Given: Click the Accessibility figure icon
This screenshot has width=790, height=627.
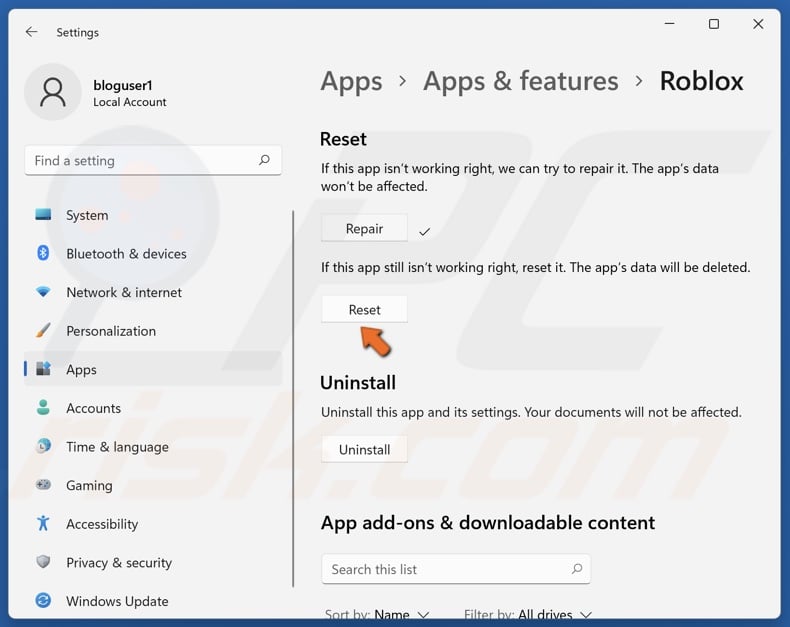Looking at the screenshot, I should (43, 524).
